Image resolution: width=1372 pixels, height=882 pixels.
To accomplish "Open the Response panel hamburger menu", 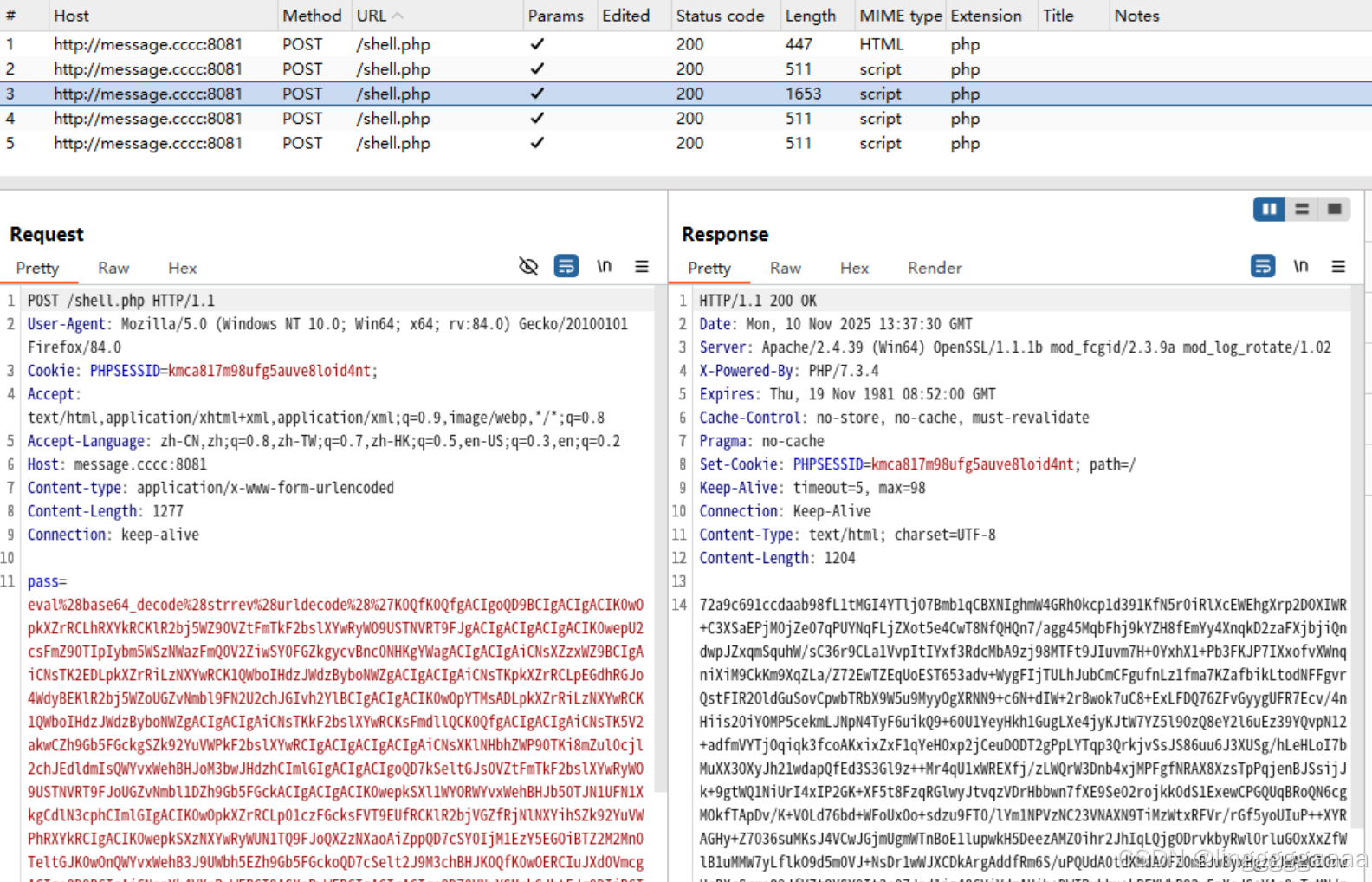I will tap(1338, 267).
